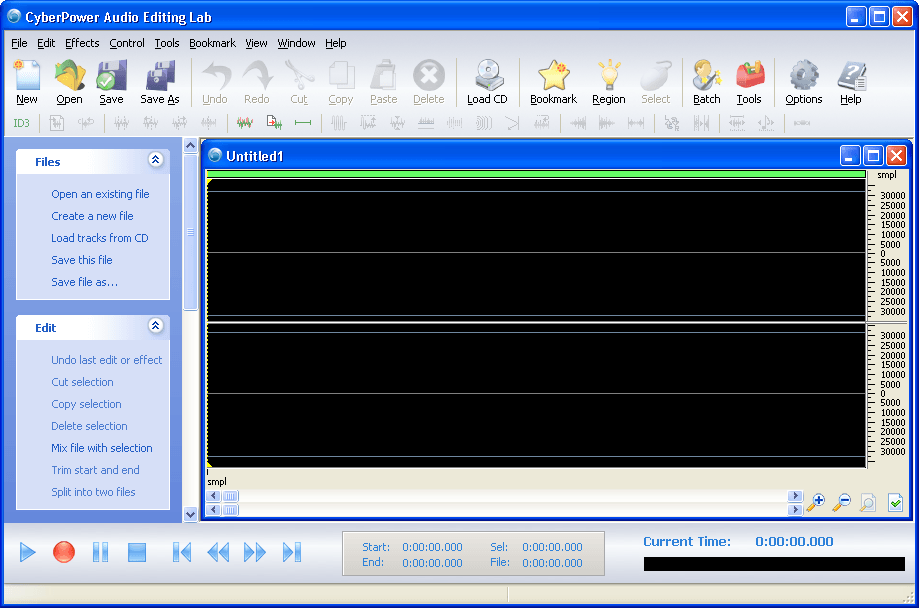Start recording with the red Record button
Image resolution: width=919 pixels, height=608 pixels.
(x=63, y=551)
